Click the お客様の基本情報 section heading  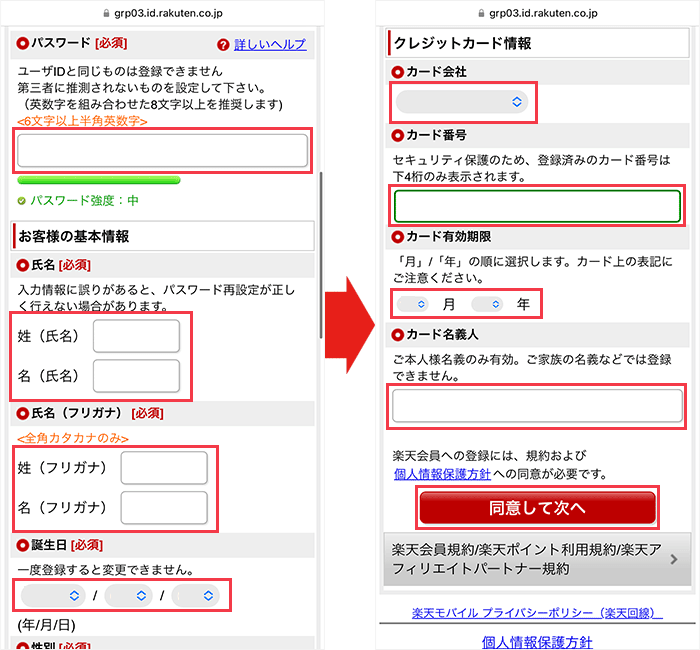pos(74,236)
